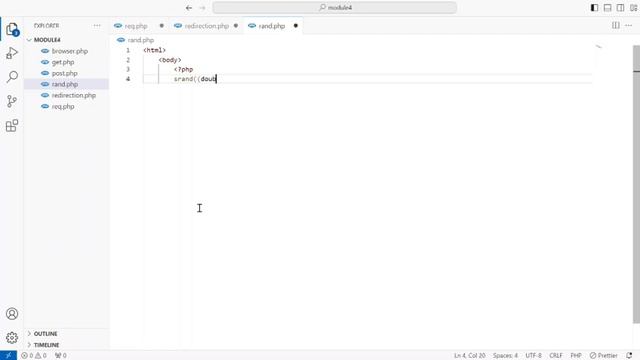
Task: Open post.php in the file tree
Action: (x=64, y=73)
